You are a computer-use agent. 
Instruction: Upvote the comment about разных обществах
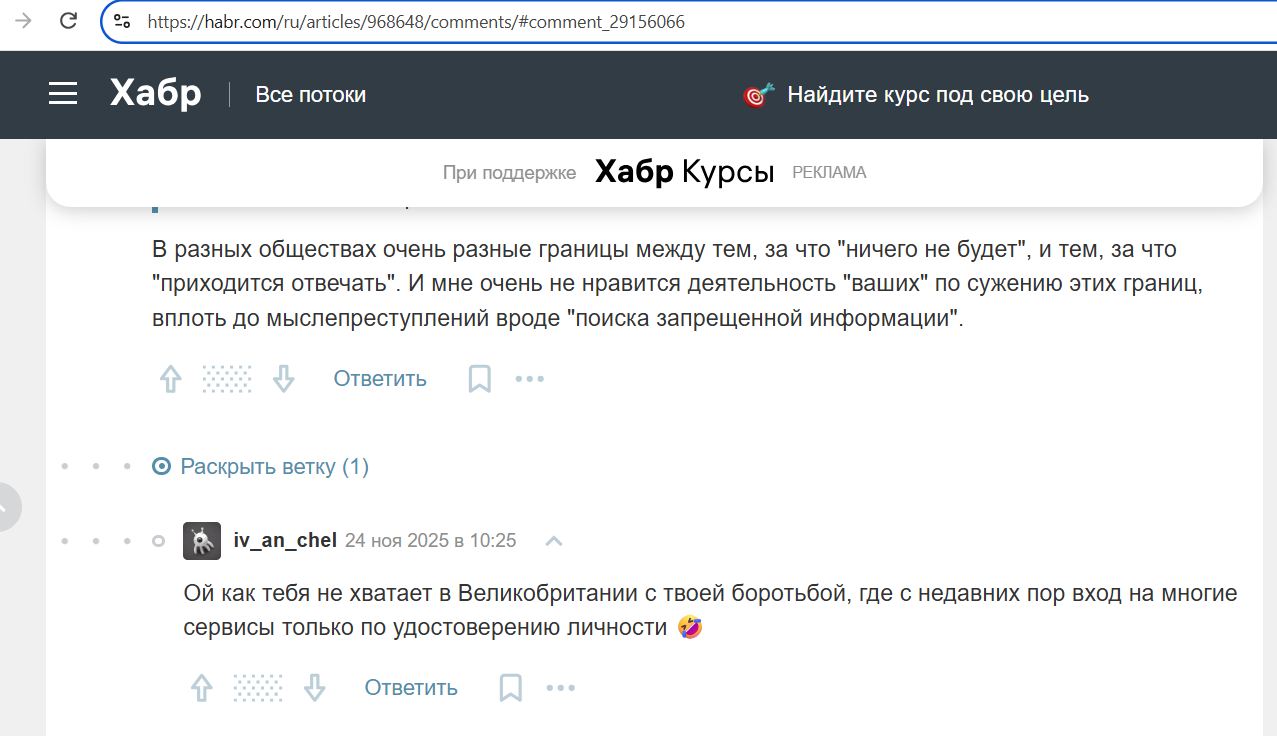pos(171,379)
